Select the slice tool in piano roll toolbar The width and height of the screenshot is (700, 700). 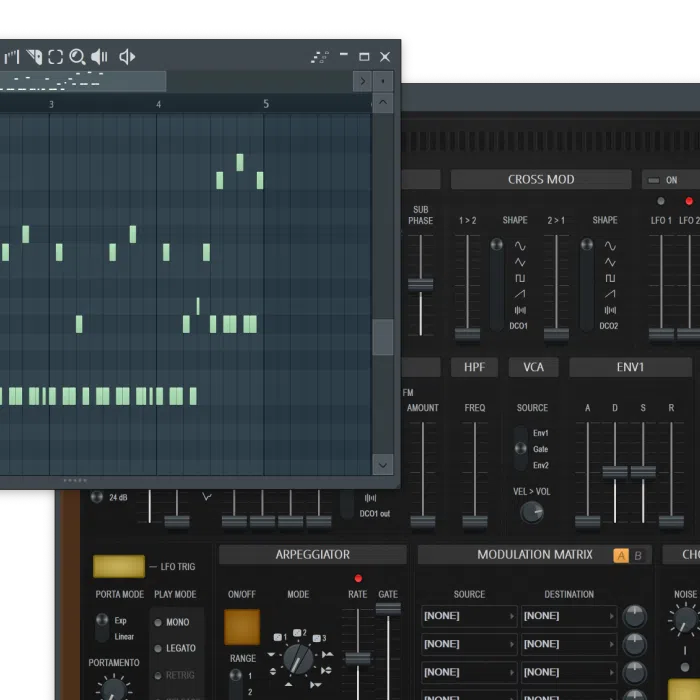click(x=34, y=57)
